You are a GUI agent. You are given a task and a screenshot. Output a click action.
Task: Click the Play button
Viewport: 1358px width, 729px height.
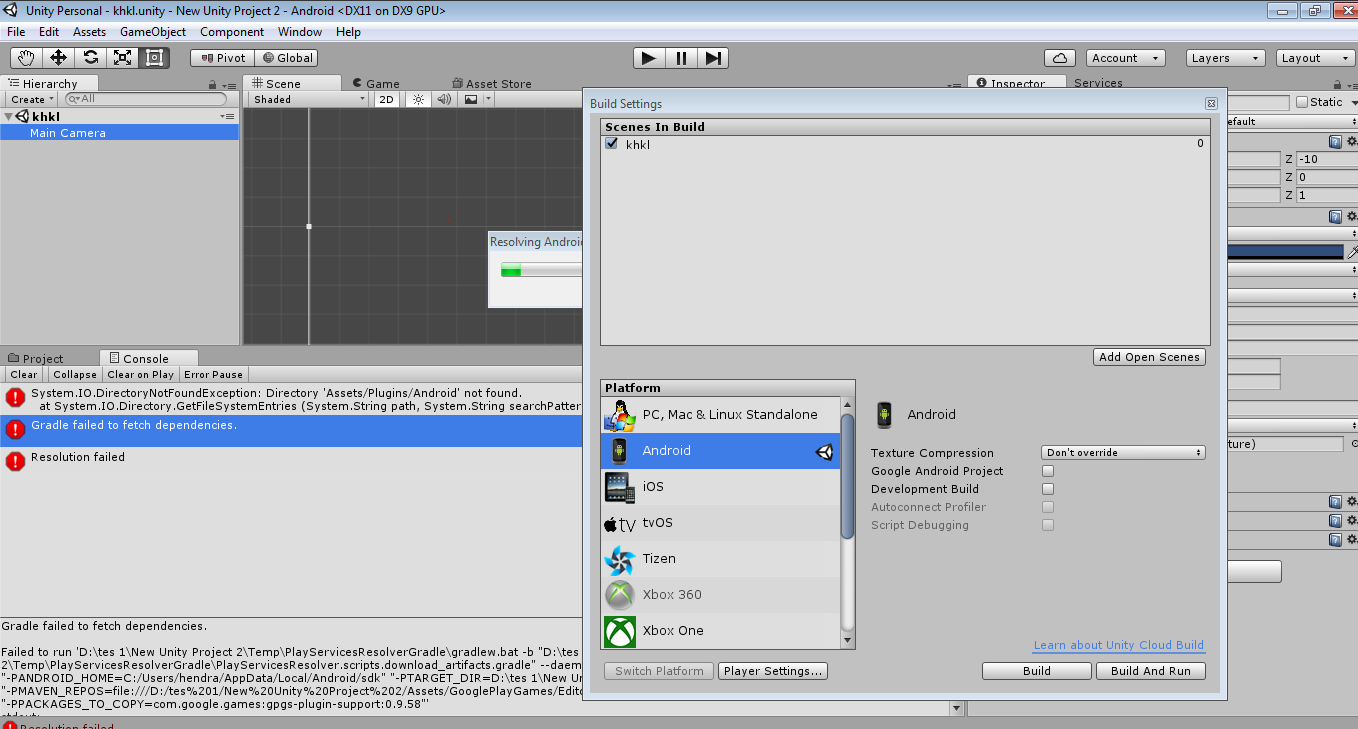point(649,58)
